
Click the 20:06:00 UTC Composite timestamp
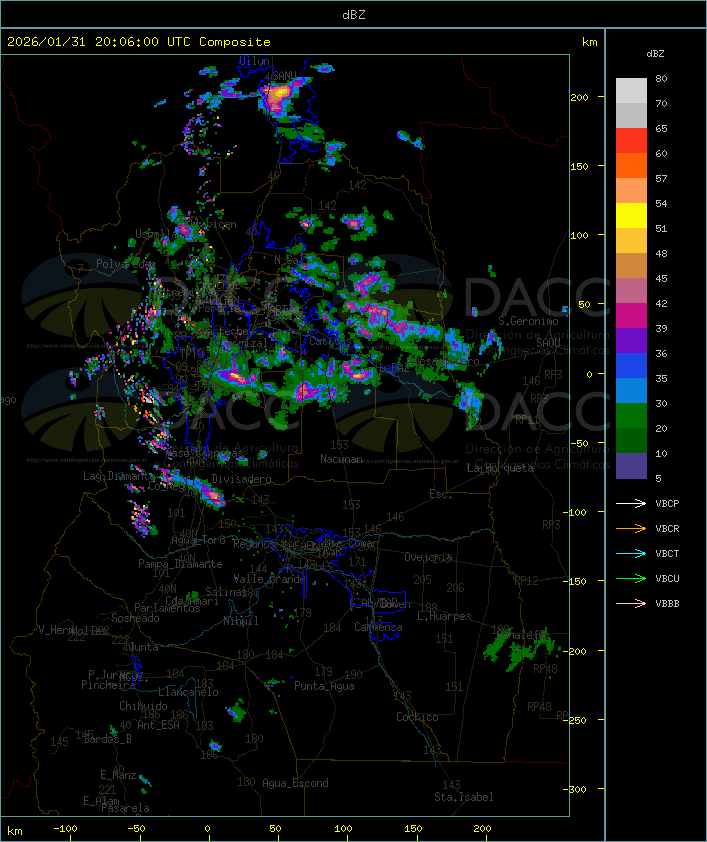(x=139, y=42)
